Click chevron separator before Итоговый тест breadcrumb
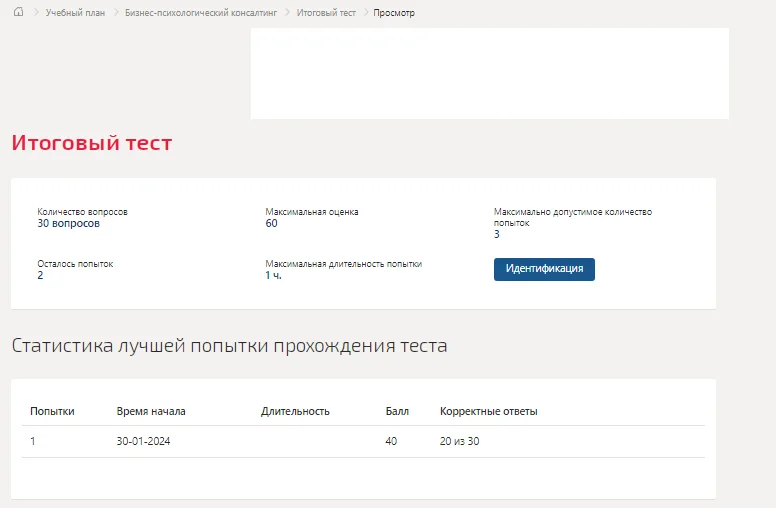776x508 pixels. point(287,12)
